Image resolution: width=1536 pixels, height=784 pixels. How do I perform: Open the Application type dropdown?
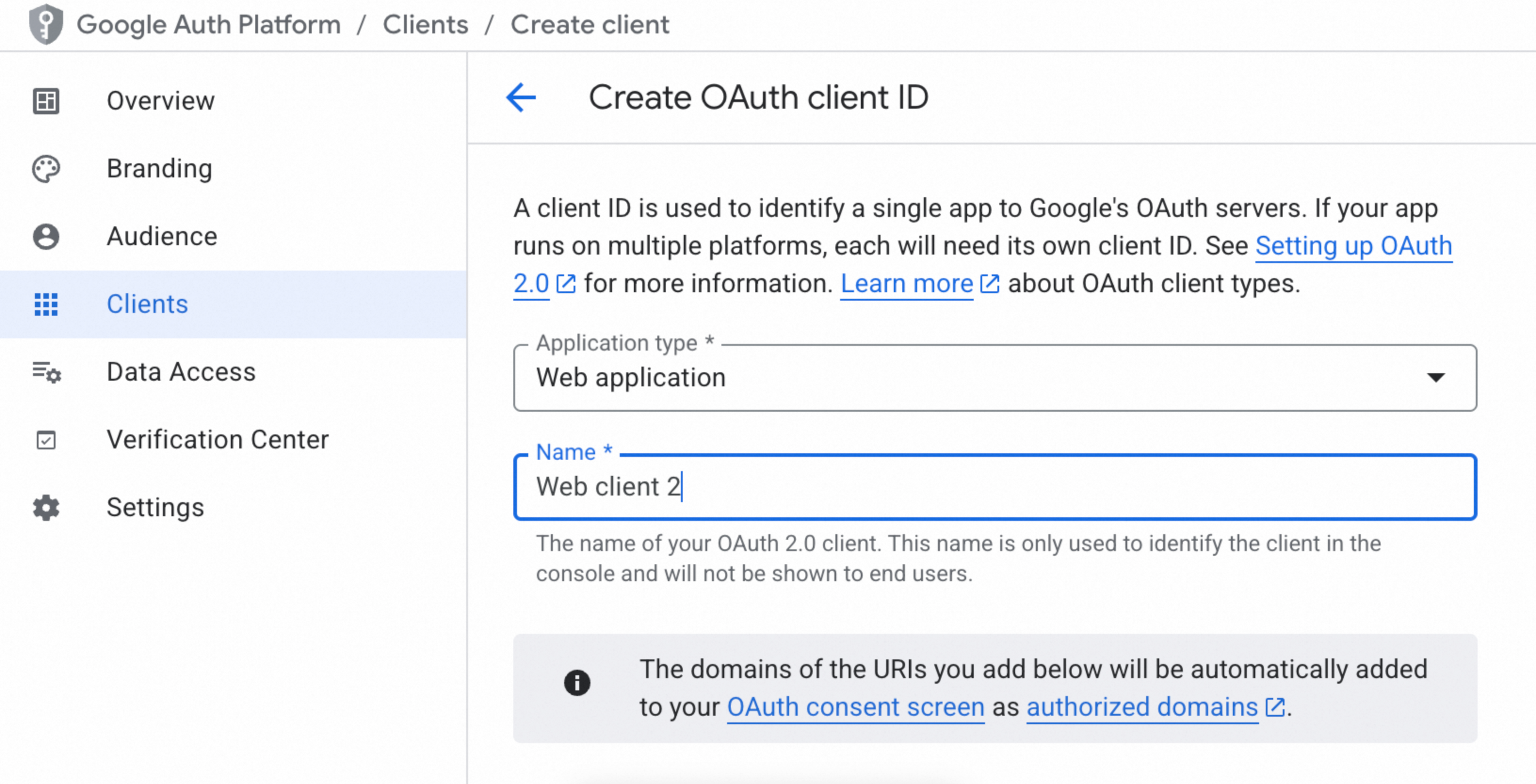[x=994, y=378]
